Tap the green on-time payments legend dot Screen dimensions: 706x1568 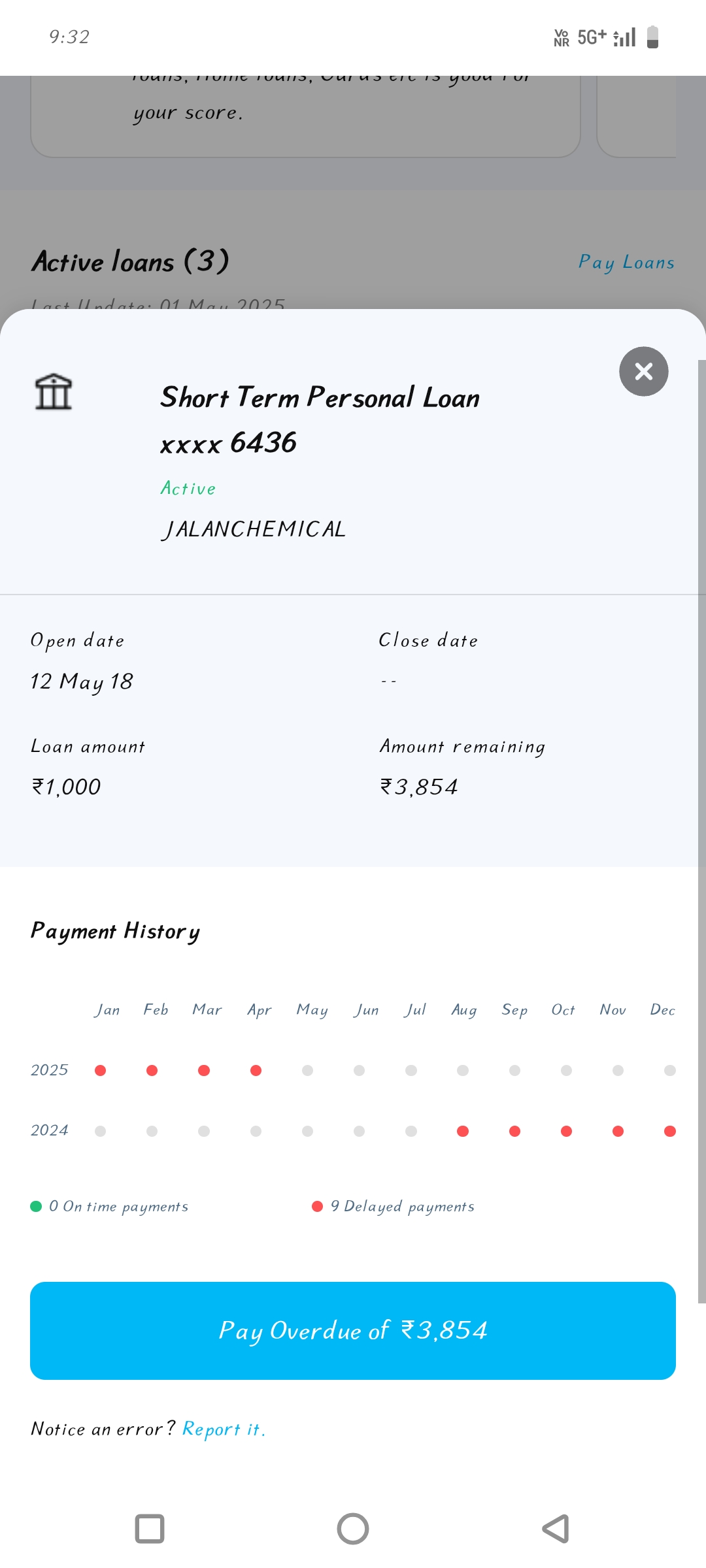pyautogui.click(x=36, y=1206)
